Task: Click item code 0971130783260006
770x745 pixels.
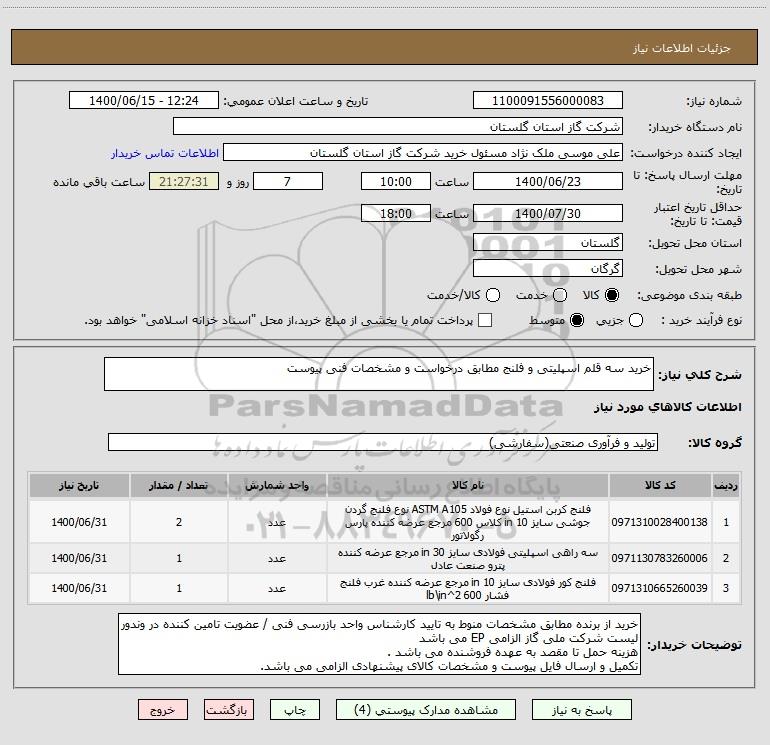Action: (x=660, y=558)
